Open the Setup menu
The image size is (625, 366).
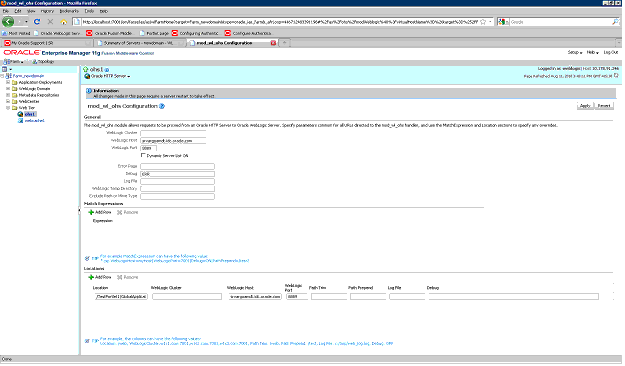(x=575, y=53)
